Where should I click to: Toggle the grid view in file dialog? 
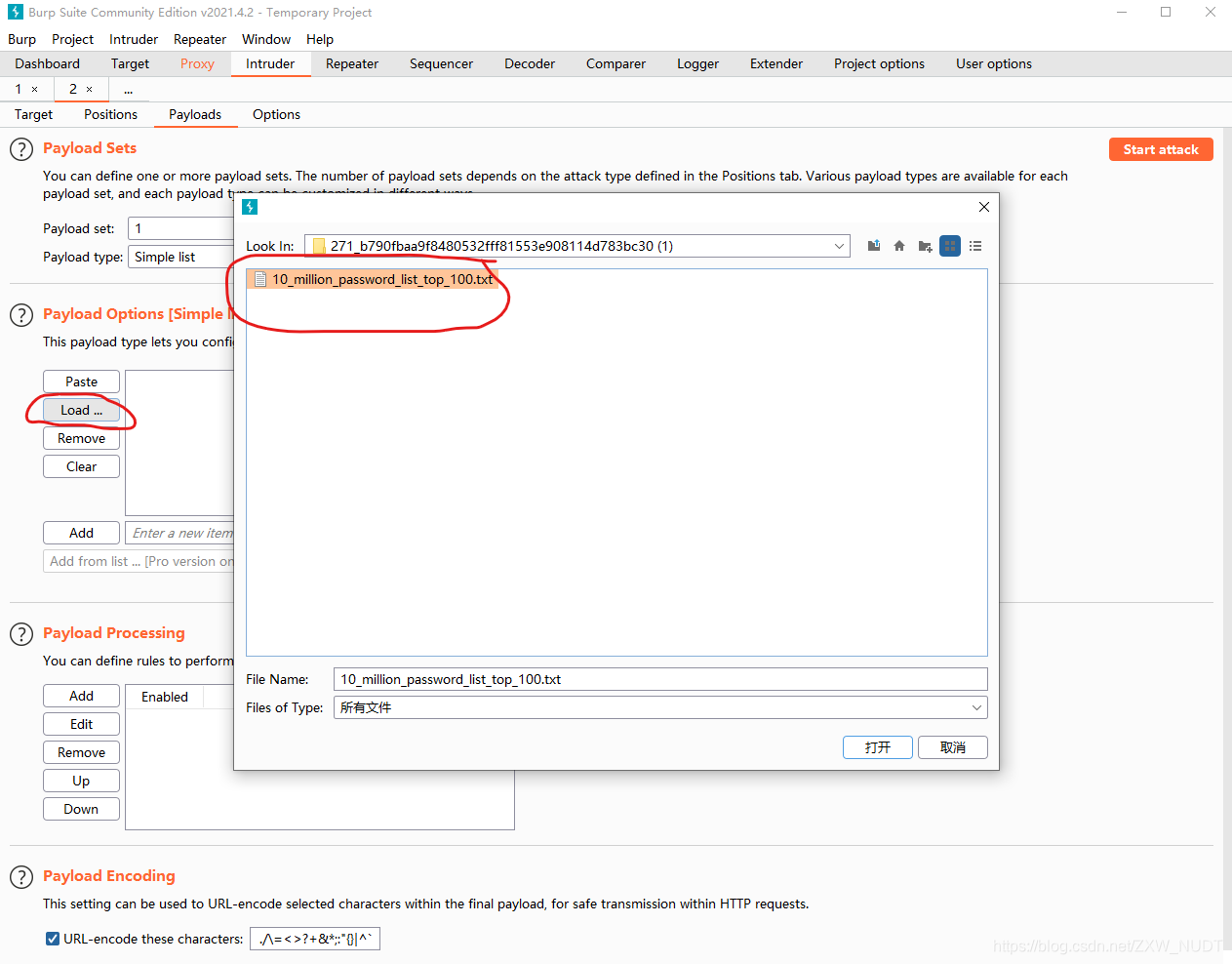[949, 245]
